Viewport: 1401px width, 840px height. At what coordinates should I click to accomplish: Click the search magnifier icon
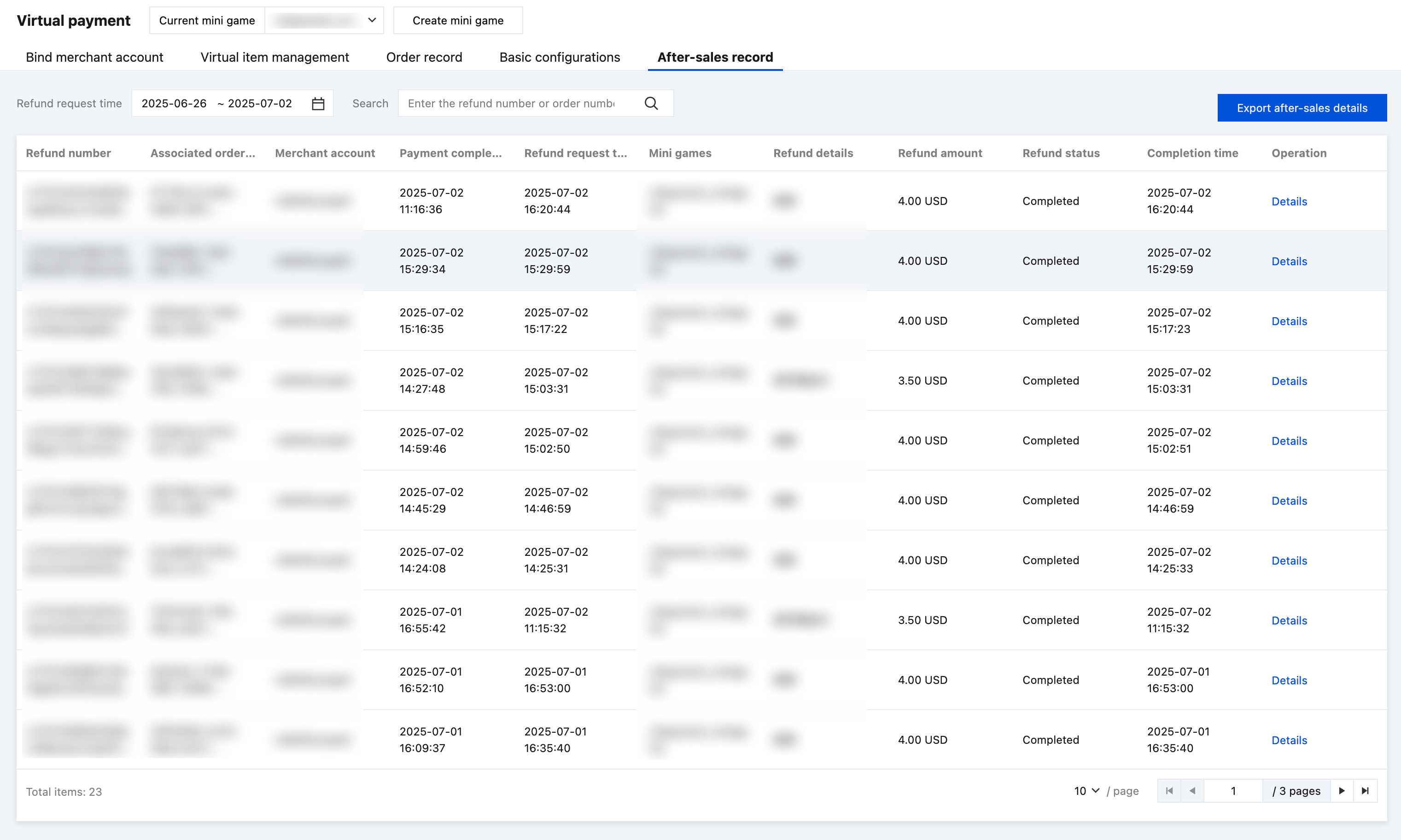tap(651, 104)
